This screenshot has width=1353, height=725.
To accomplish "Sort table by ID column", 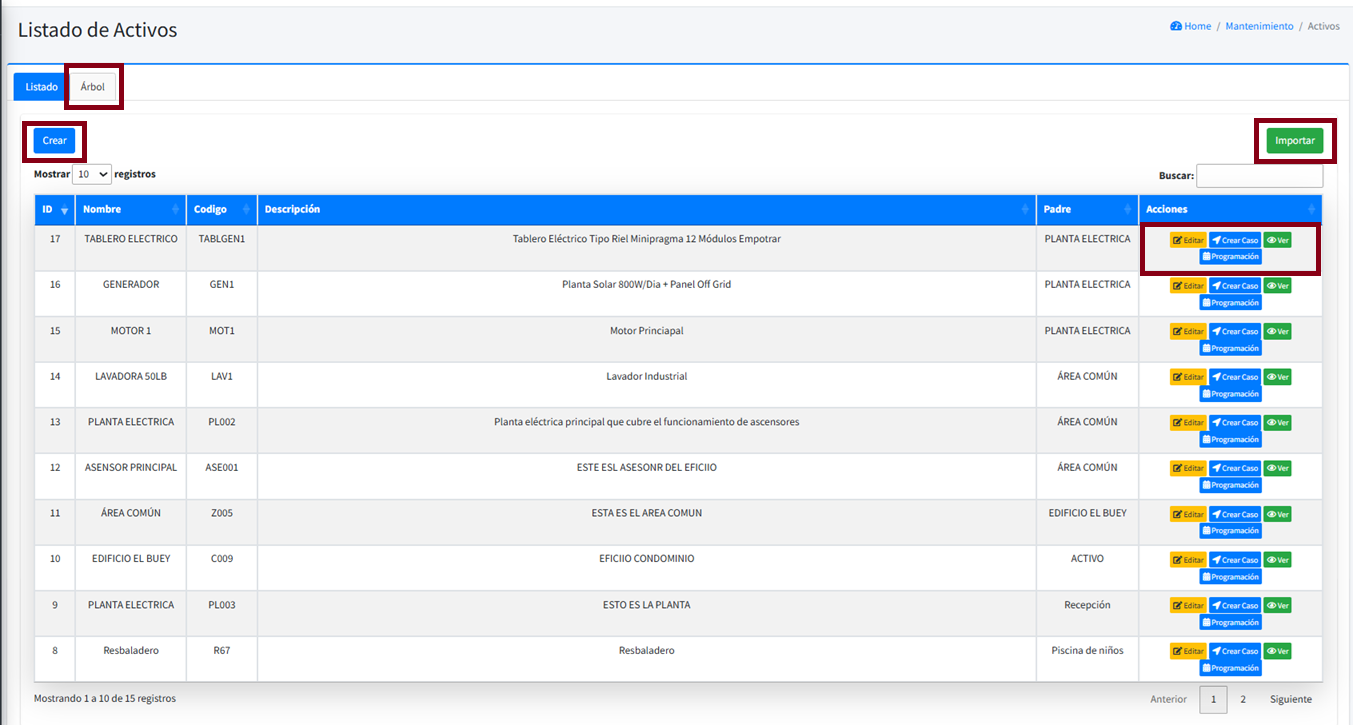I will [54, 210].
